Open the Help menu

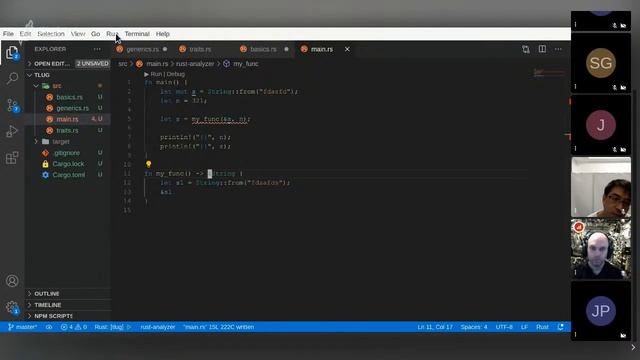[162, 34]
